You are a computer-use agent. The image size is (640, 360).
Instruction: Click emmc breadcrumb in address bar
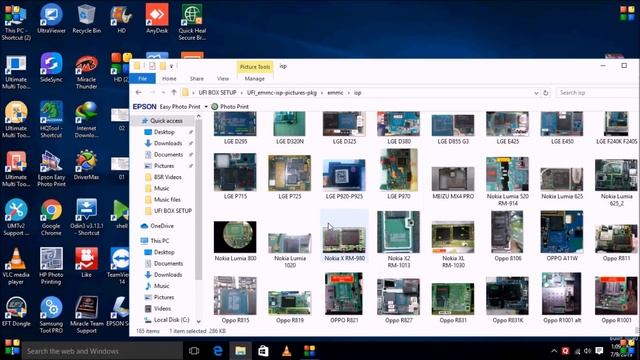335,93
